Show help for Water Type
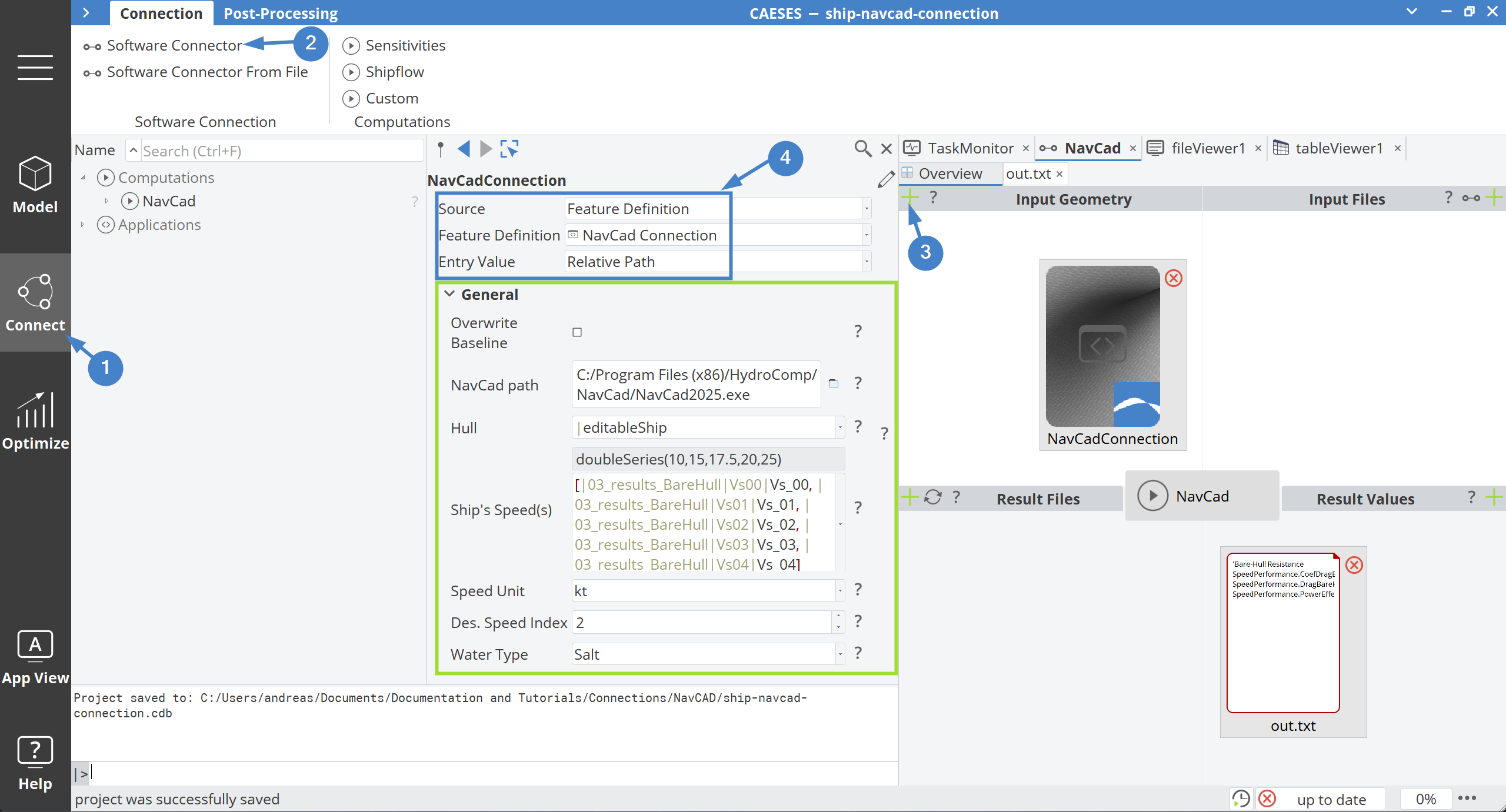This screenshot has height=812, width=1506. (x=858, y=653)
